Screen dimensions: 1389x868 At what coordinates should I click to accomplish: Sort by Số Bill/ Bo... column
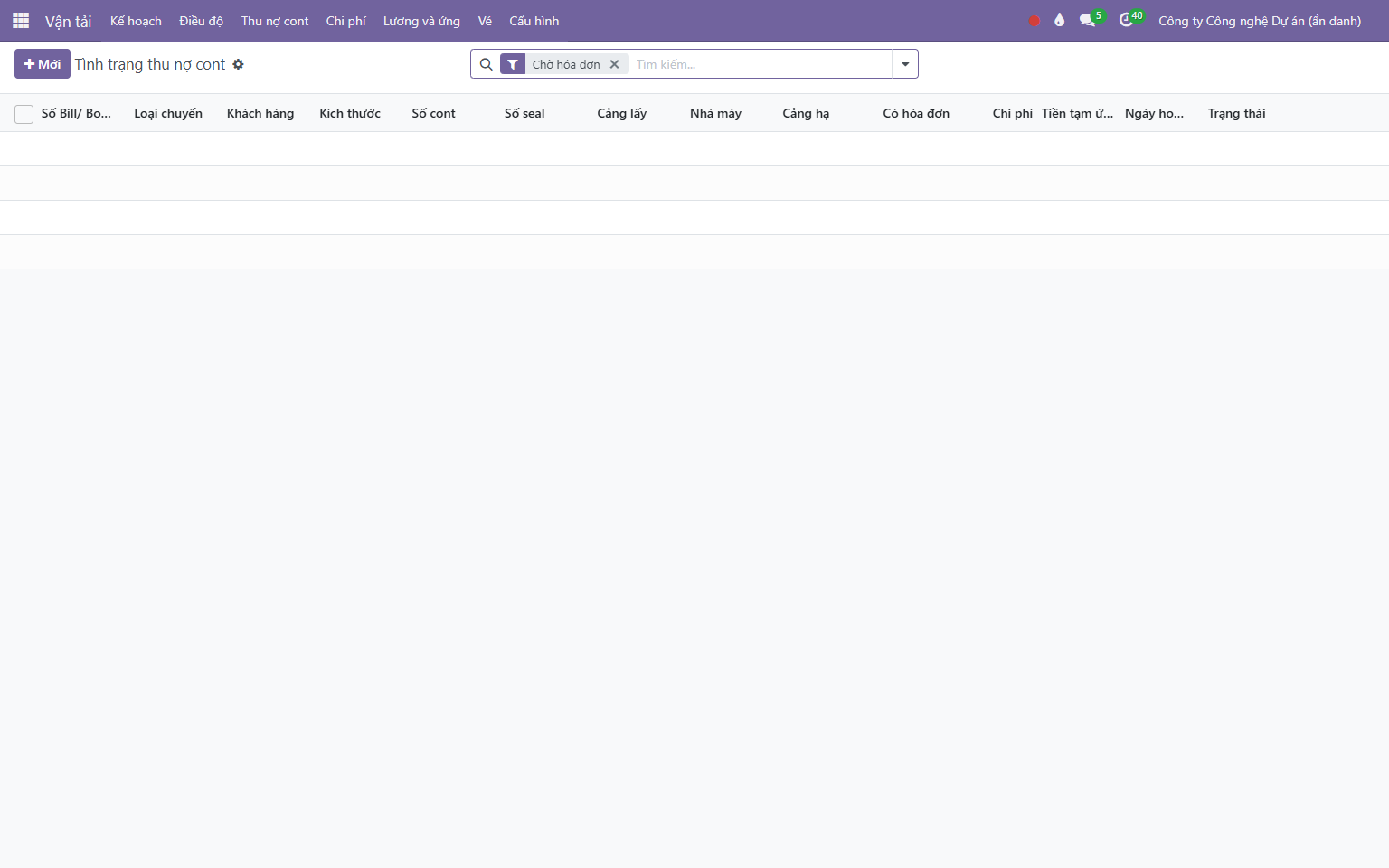click(76, 113)
